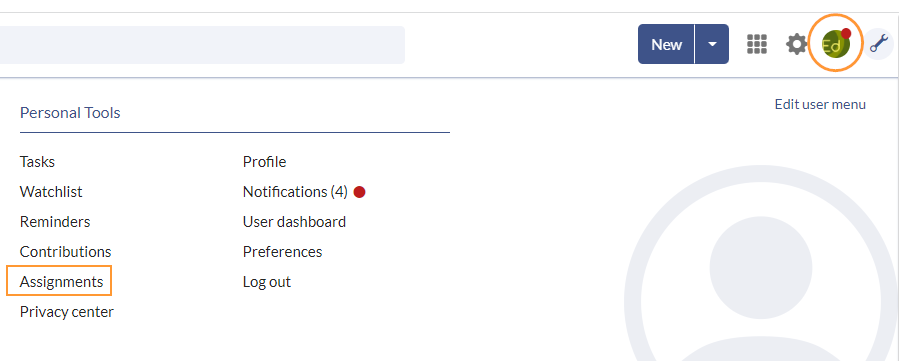Open the wrench tools icon
899x361 pixels.
879,44
